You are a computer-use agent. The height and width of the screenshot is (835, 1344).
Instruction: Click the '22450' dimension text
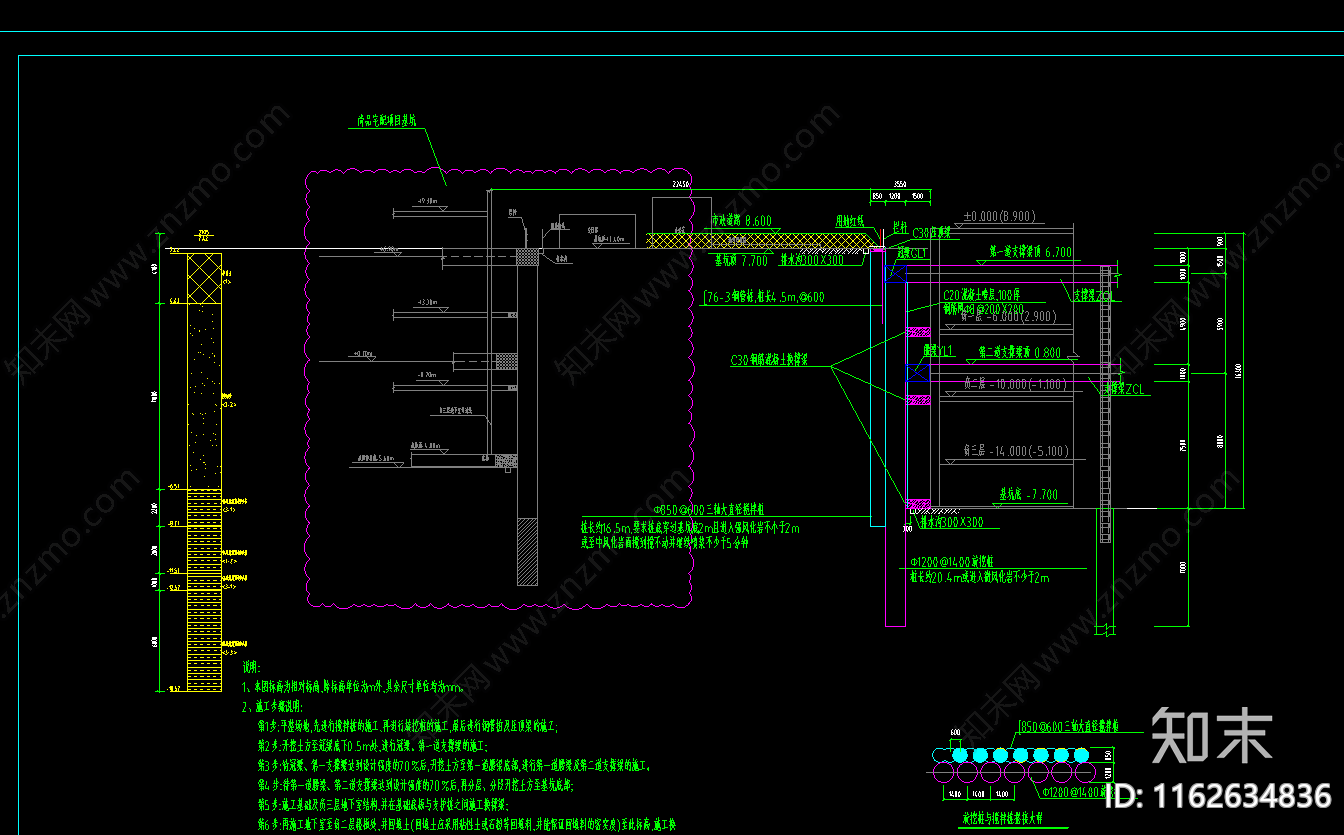pyautogui.click(x=681, y=184)
